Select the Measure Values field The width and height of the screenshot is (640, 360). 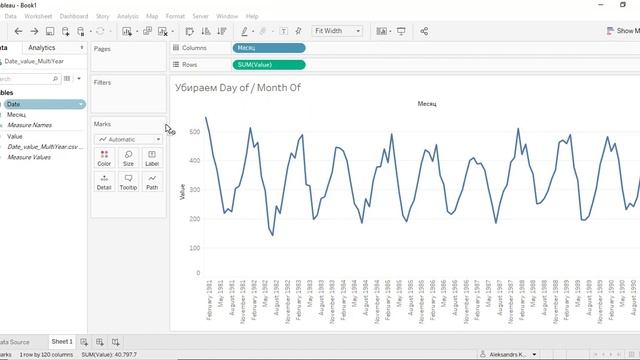point(29,157)
